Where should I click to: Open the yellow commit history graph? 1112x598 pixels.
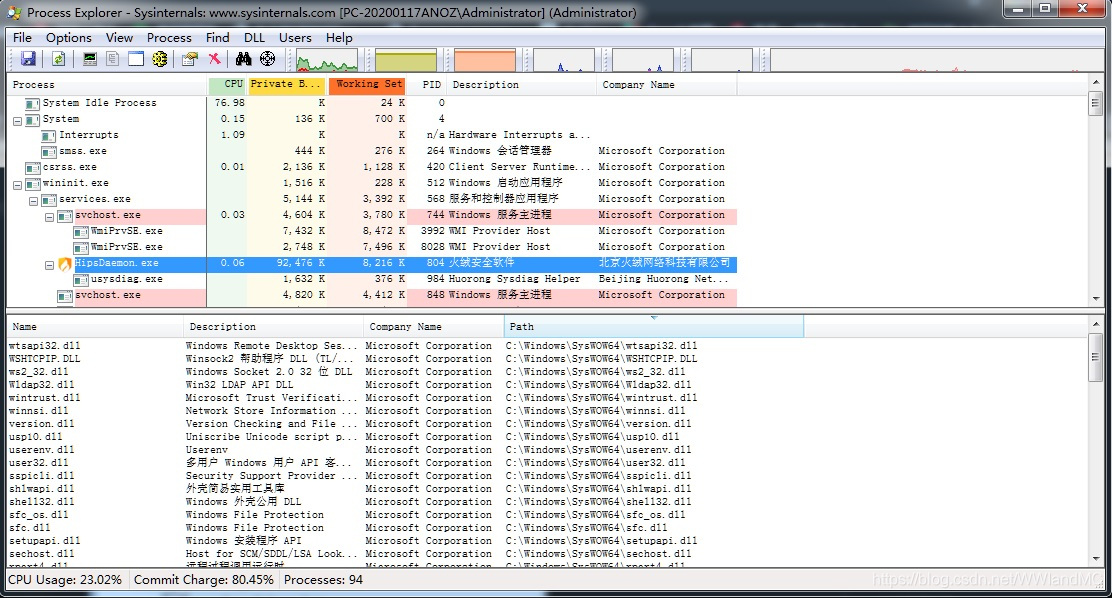(406, 60)
